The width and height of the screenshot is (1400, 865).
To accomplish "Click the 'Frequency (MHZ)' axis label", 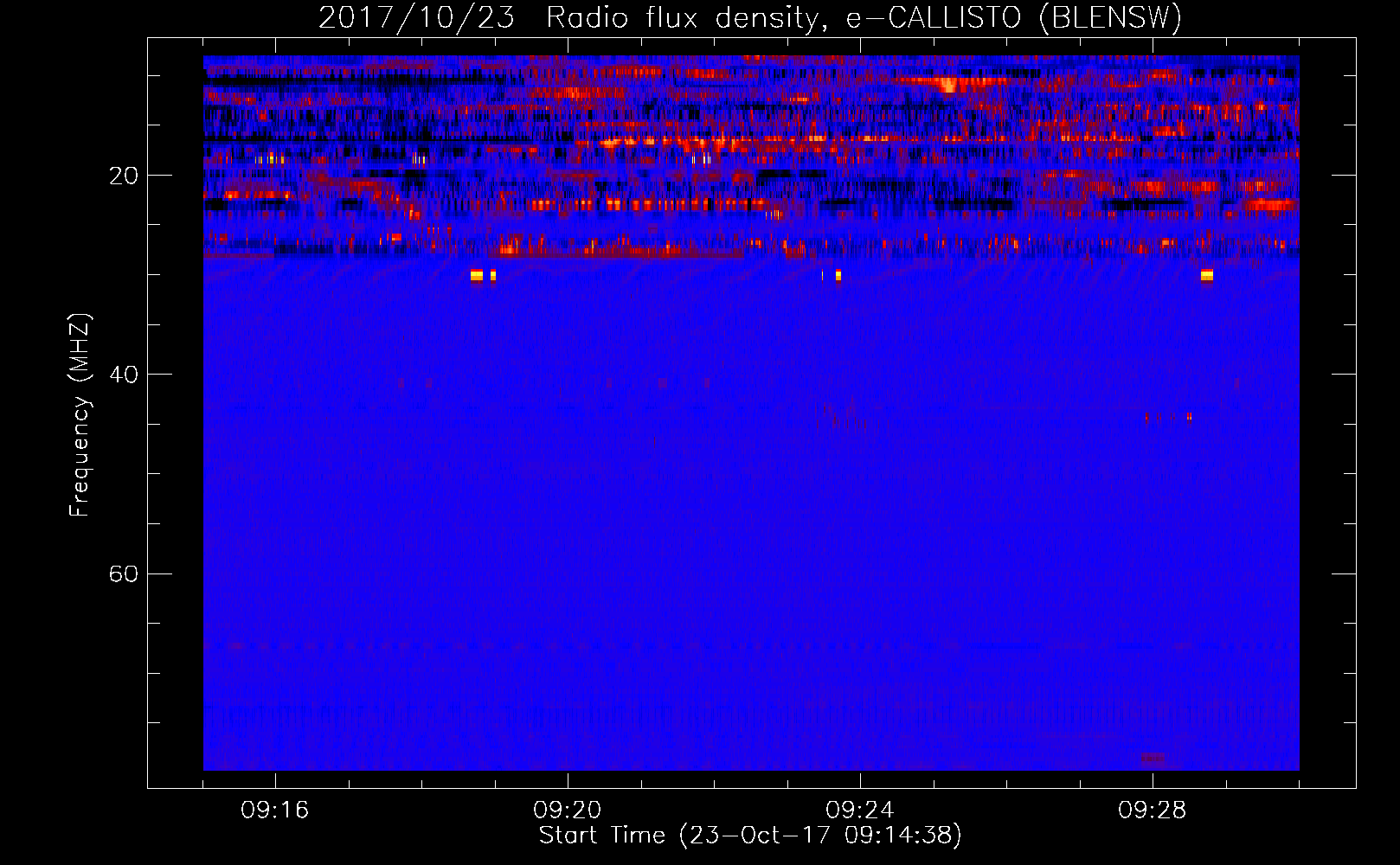I will click(80, 415).
